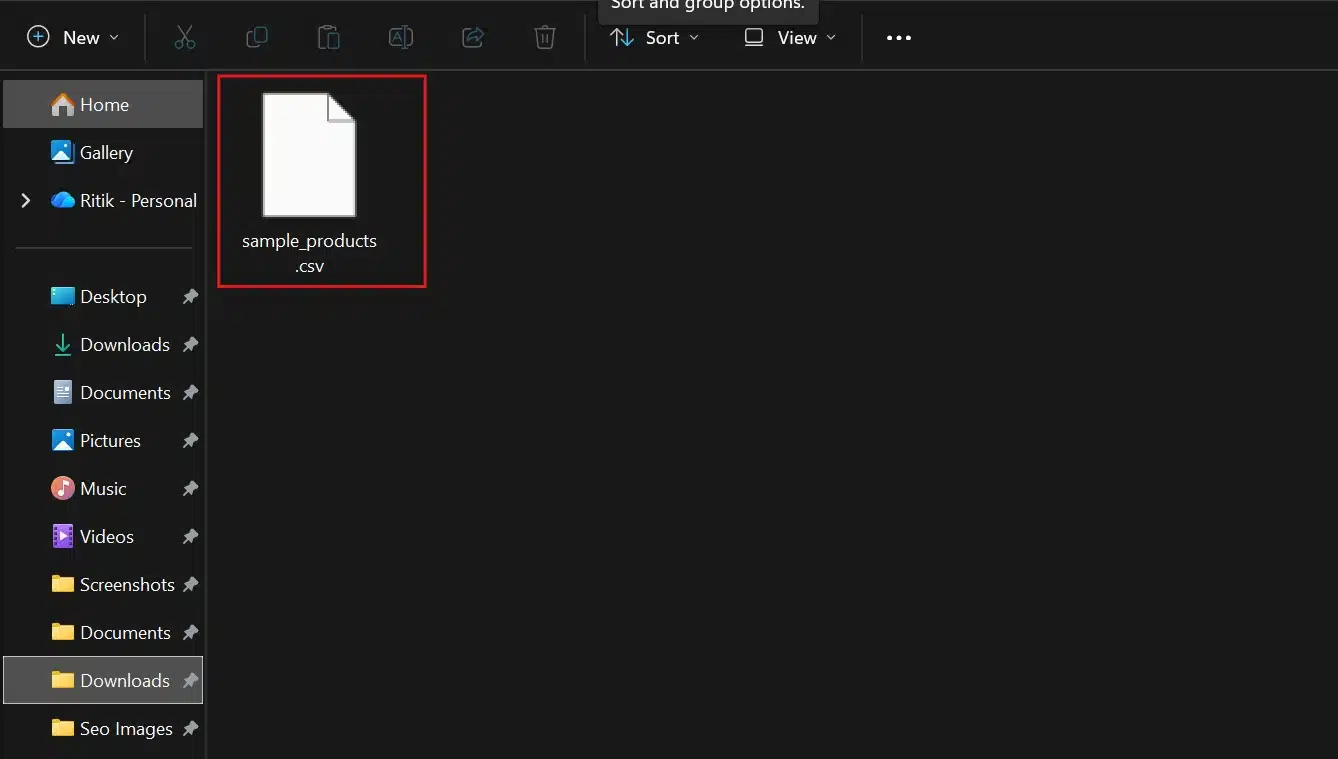The height and width of the screenshot is (759, 1338).
Task: Click the pin icon beside Screenshots
Action: tap(190, 585)
